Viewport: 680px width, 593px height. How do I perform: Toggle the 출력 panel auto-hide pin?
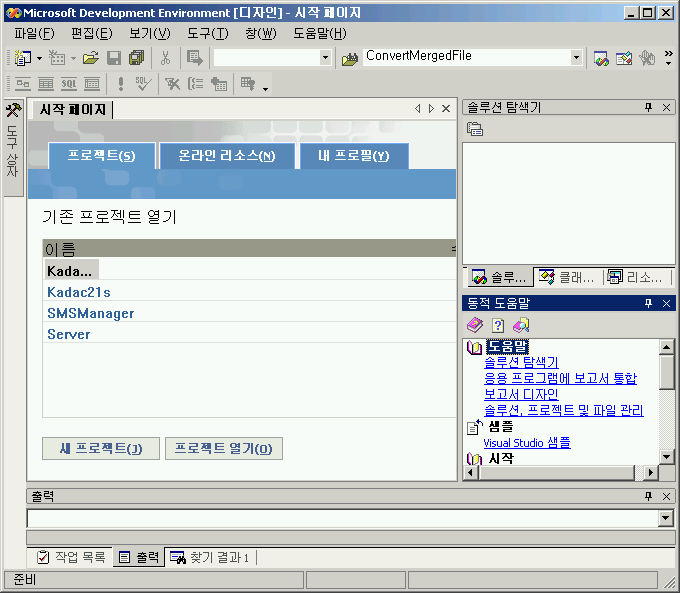(x=648, y=496)
